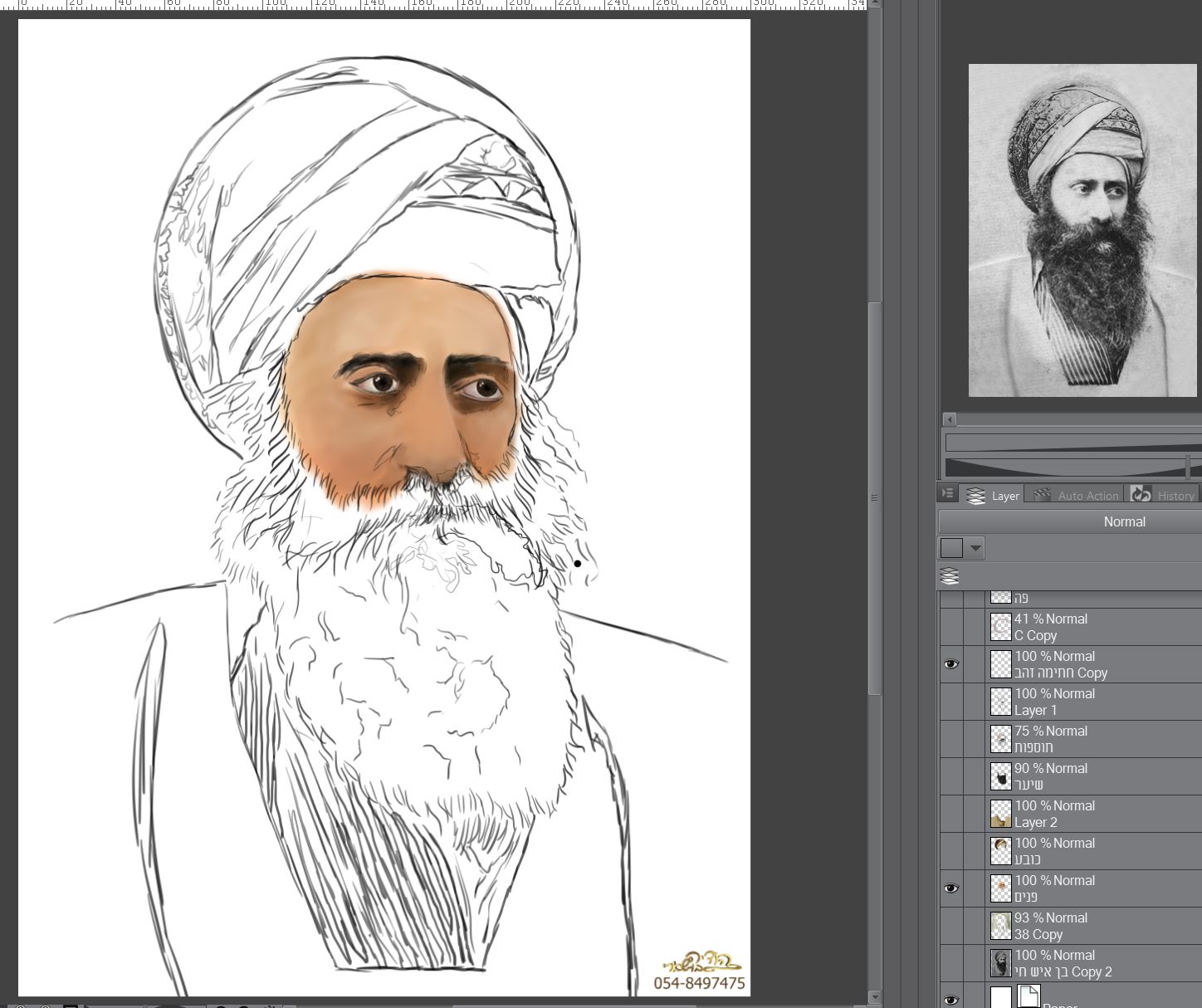Hide the פנים layer
Screen dimensions: 1202x1008
pos(951,888)
